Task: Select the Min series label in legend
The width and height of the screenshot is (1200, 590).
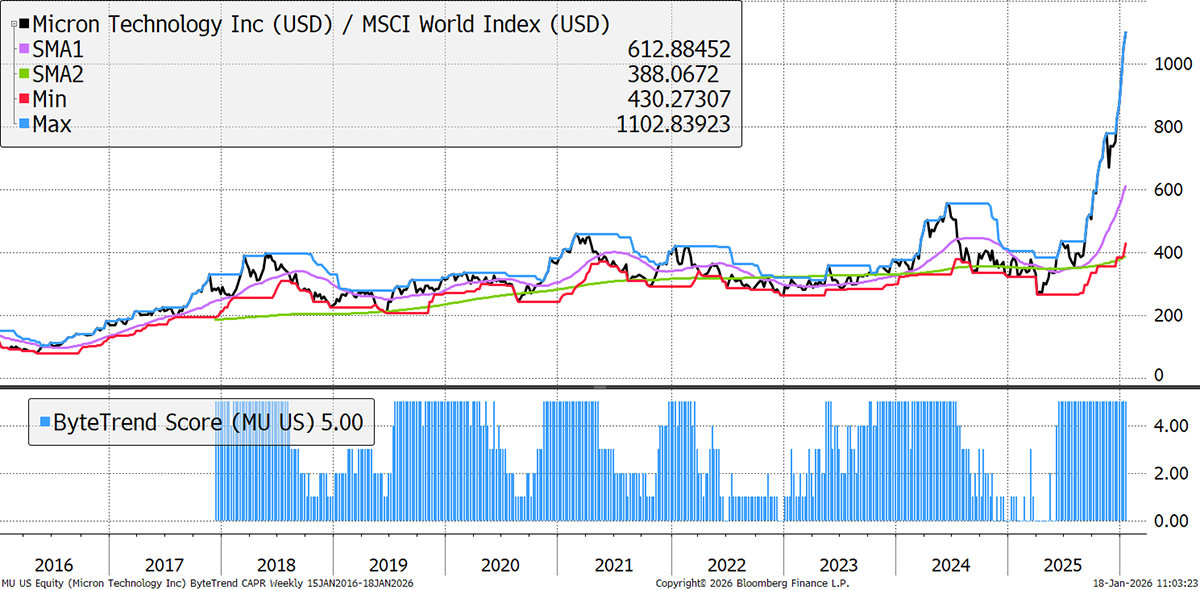Action: (x=54, y=98)
